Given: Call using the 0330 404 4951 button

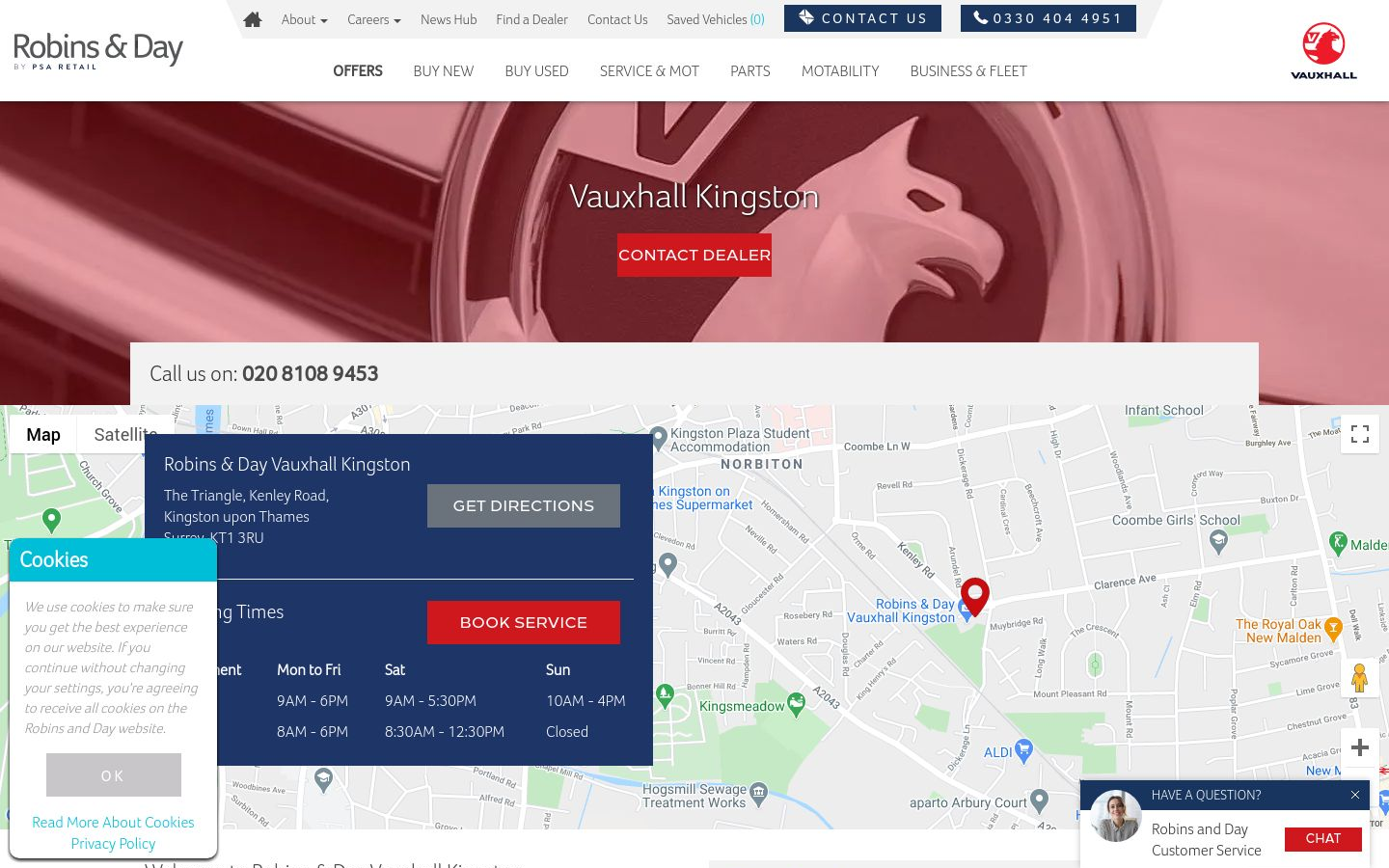Looking at the screenshot, I should 1049,18.
